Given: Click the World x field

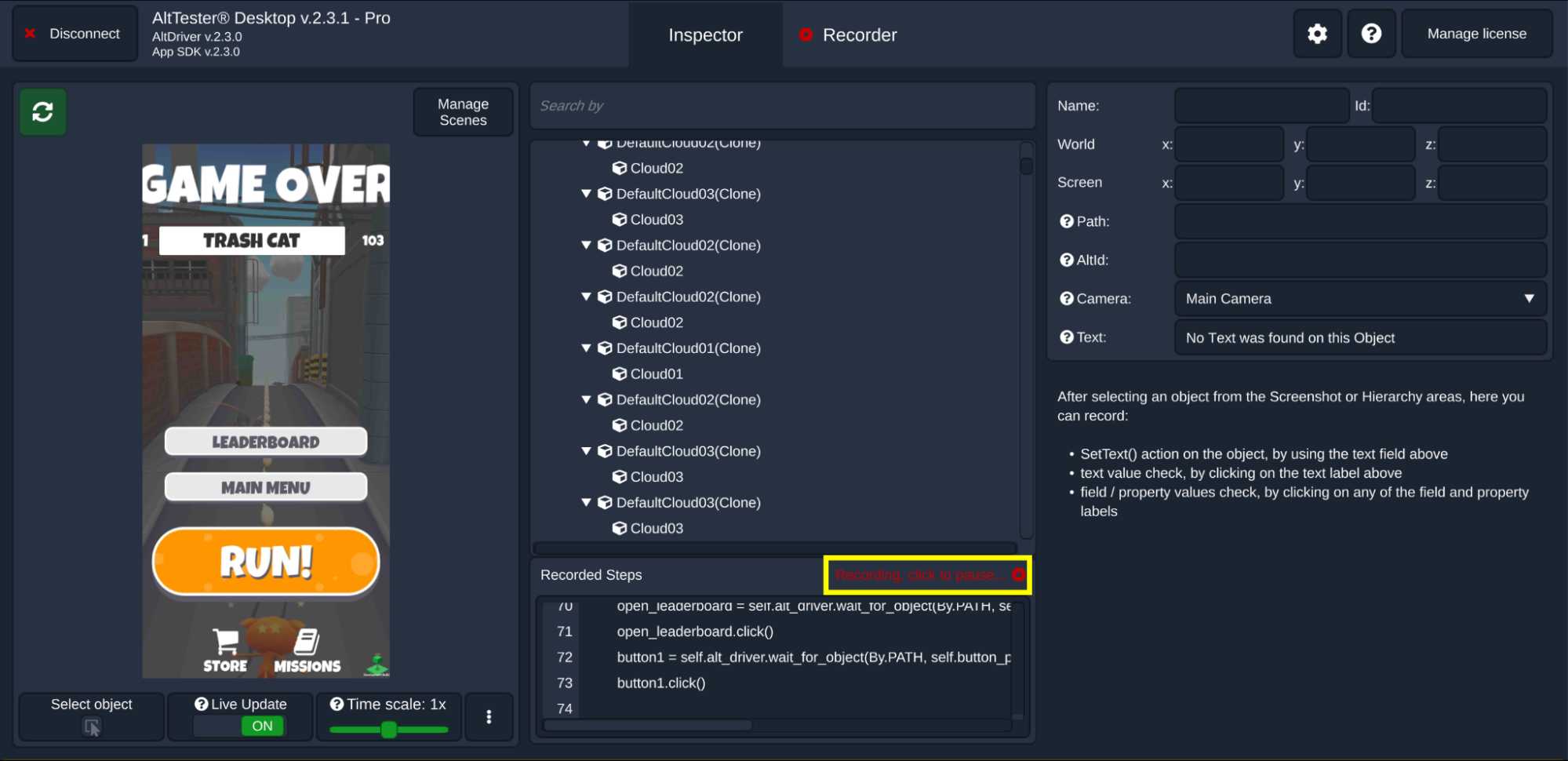Looking at the screenshot, I should (x=1229, y=144).
